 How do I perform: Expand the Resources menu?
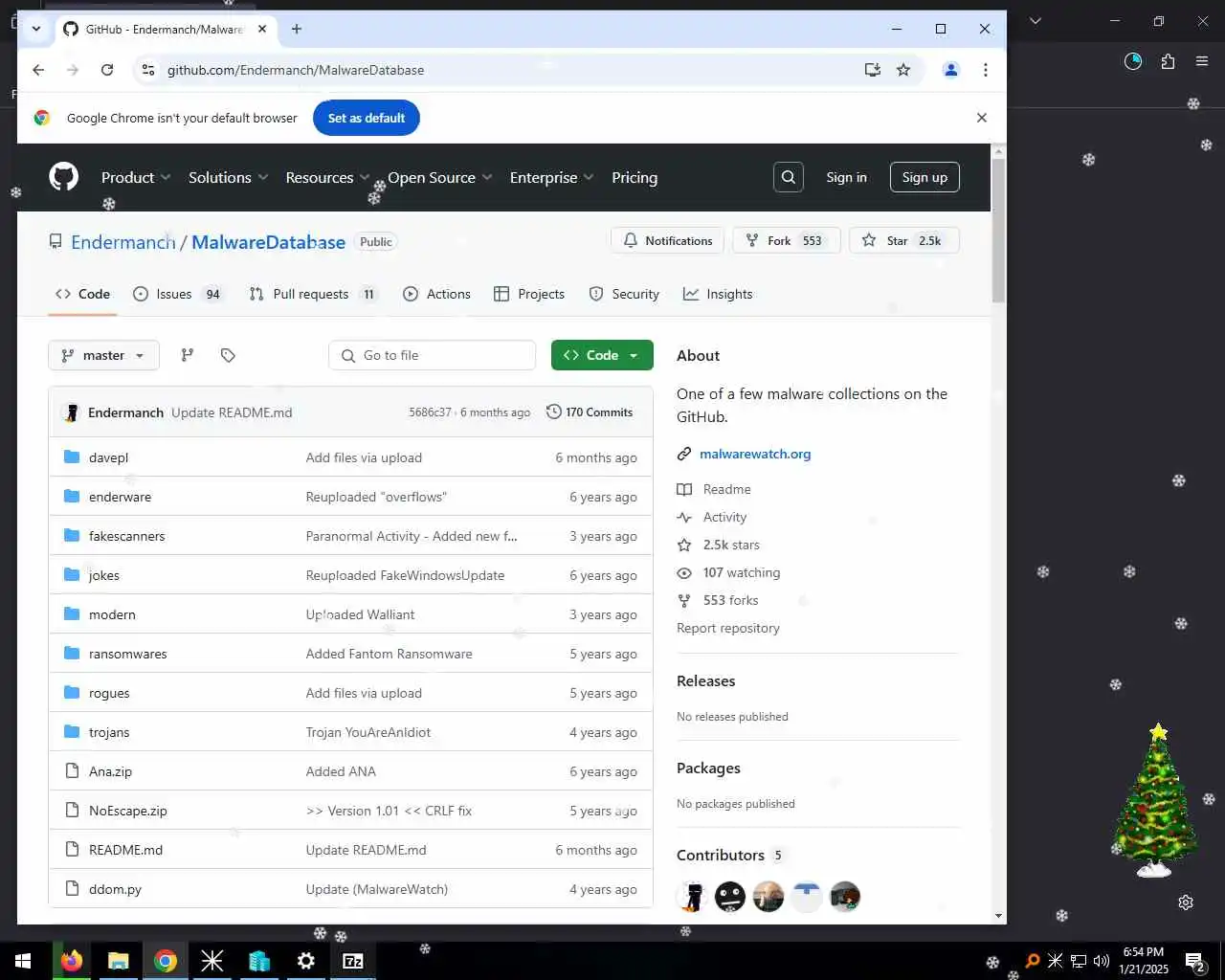[x=327, y=177]
